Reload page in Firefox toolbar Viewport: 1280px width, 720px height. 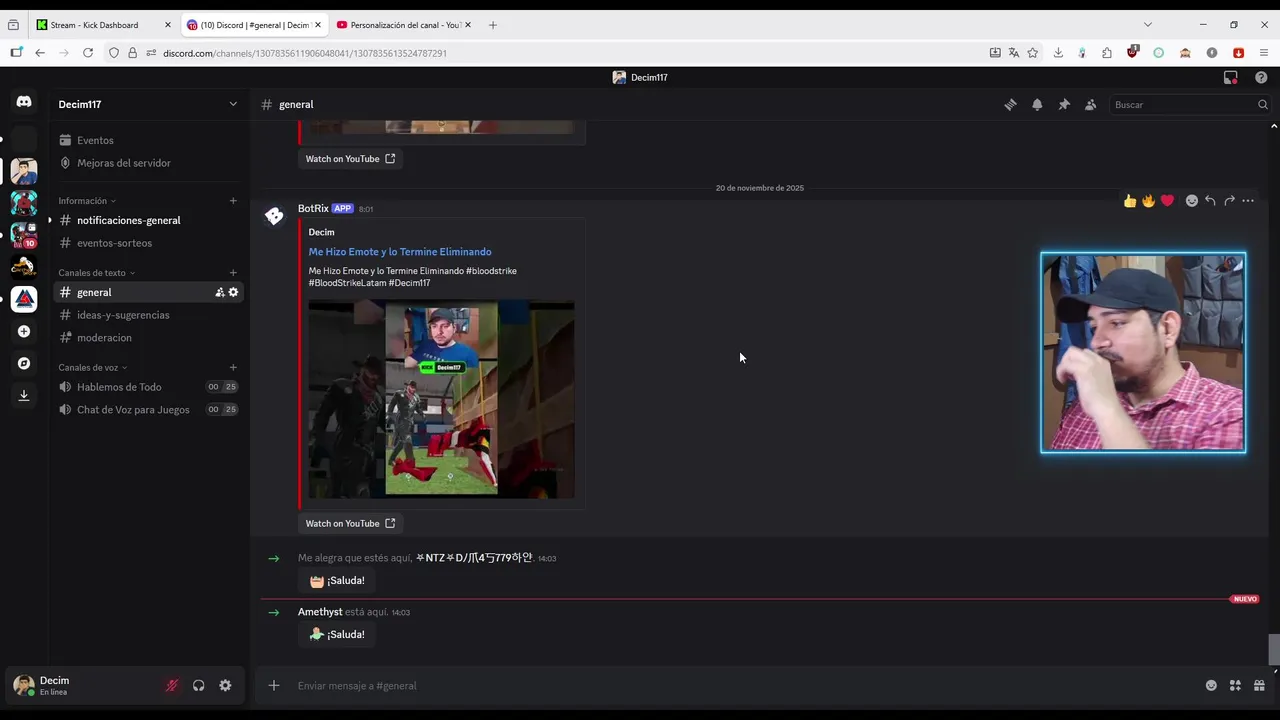pos(88,53)
